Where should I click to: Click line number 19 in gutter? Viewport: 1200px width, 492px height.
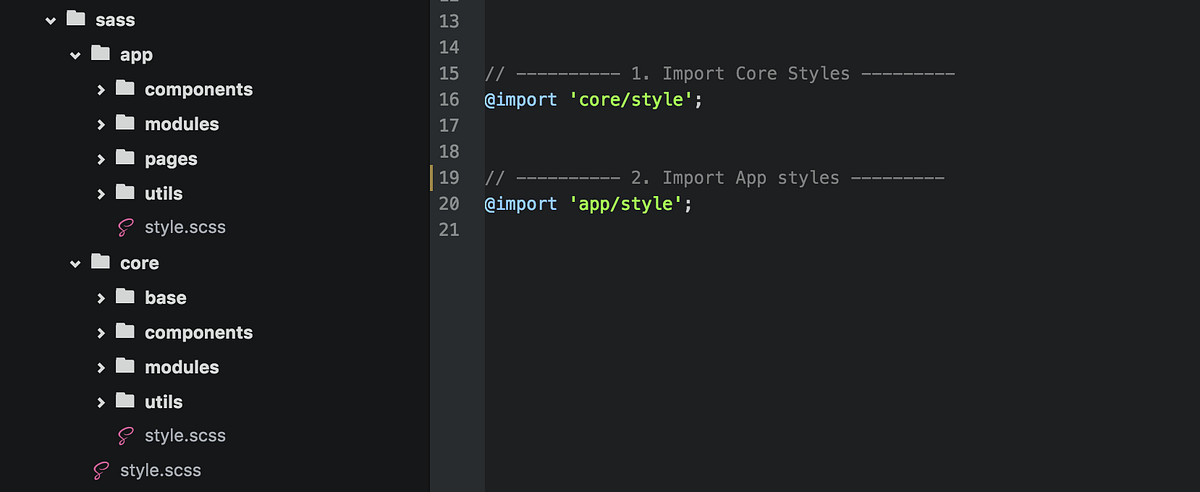click(449, 178)
